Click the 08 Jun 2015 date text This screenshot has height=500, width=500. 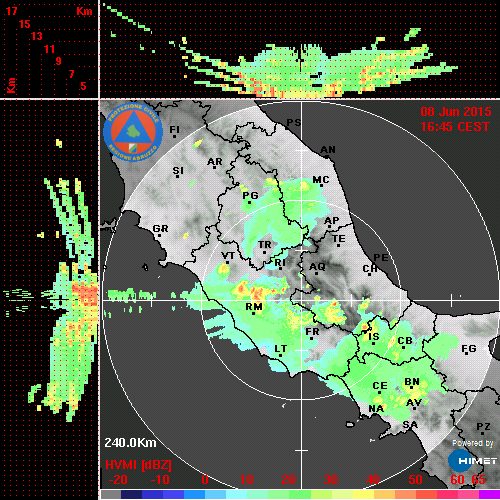456,112
